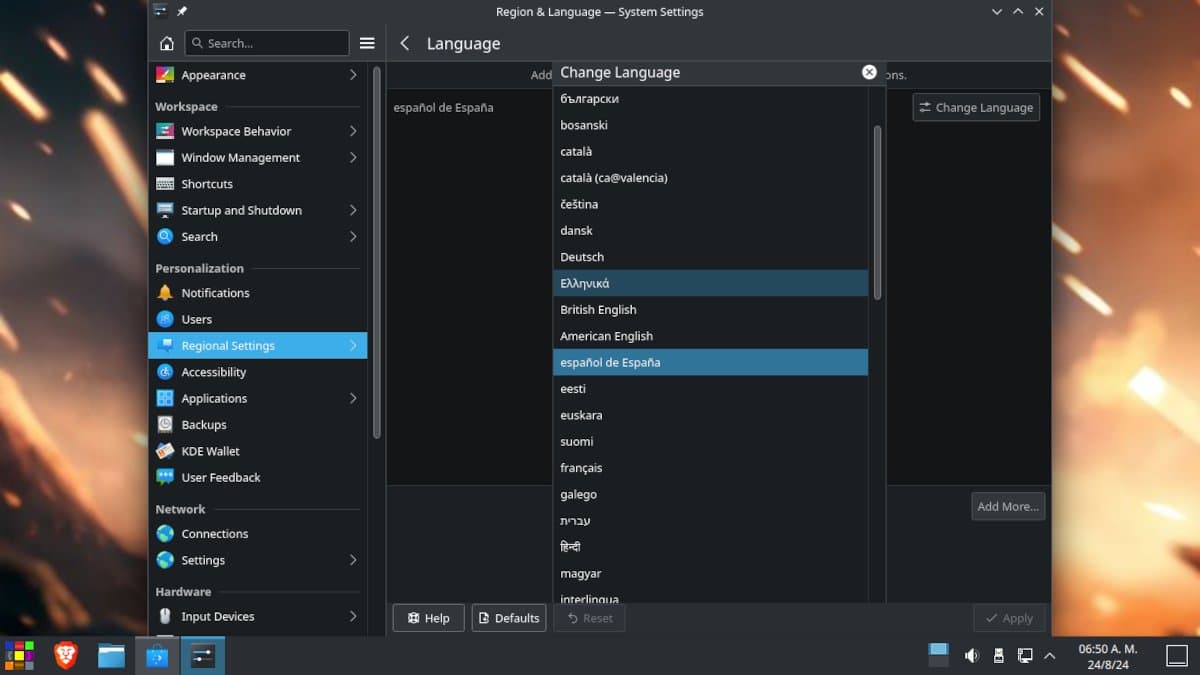Screen dimensions: 1200x675
Task: Click the Add More... button
Action: 1007,506
